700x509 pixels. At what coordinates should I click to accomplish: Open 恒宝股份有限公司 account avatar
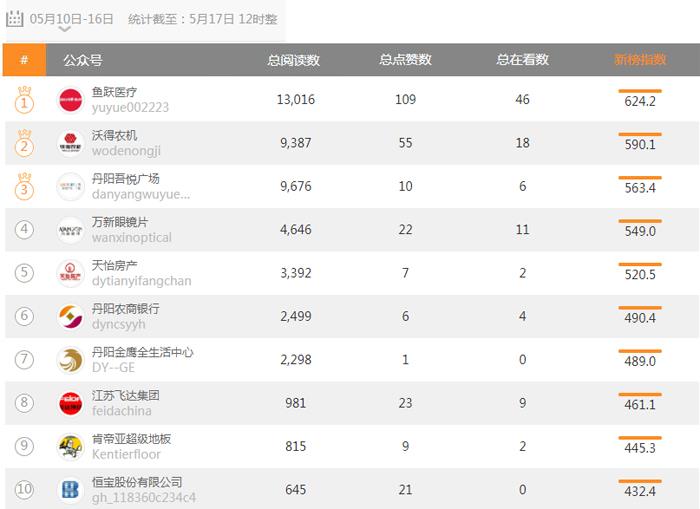pyautogui.click(x=71, y=489)
